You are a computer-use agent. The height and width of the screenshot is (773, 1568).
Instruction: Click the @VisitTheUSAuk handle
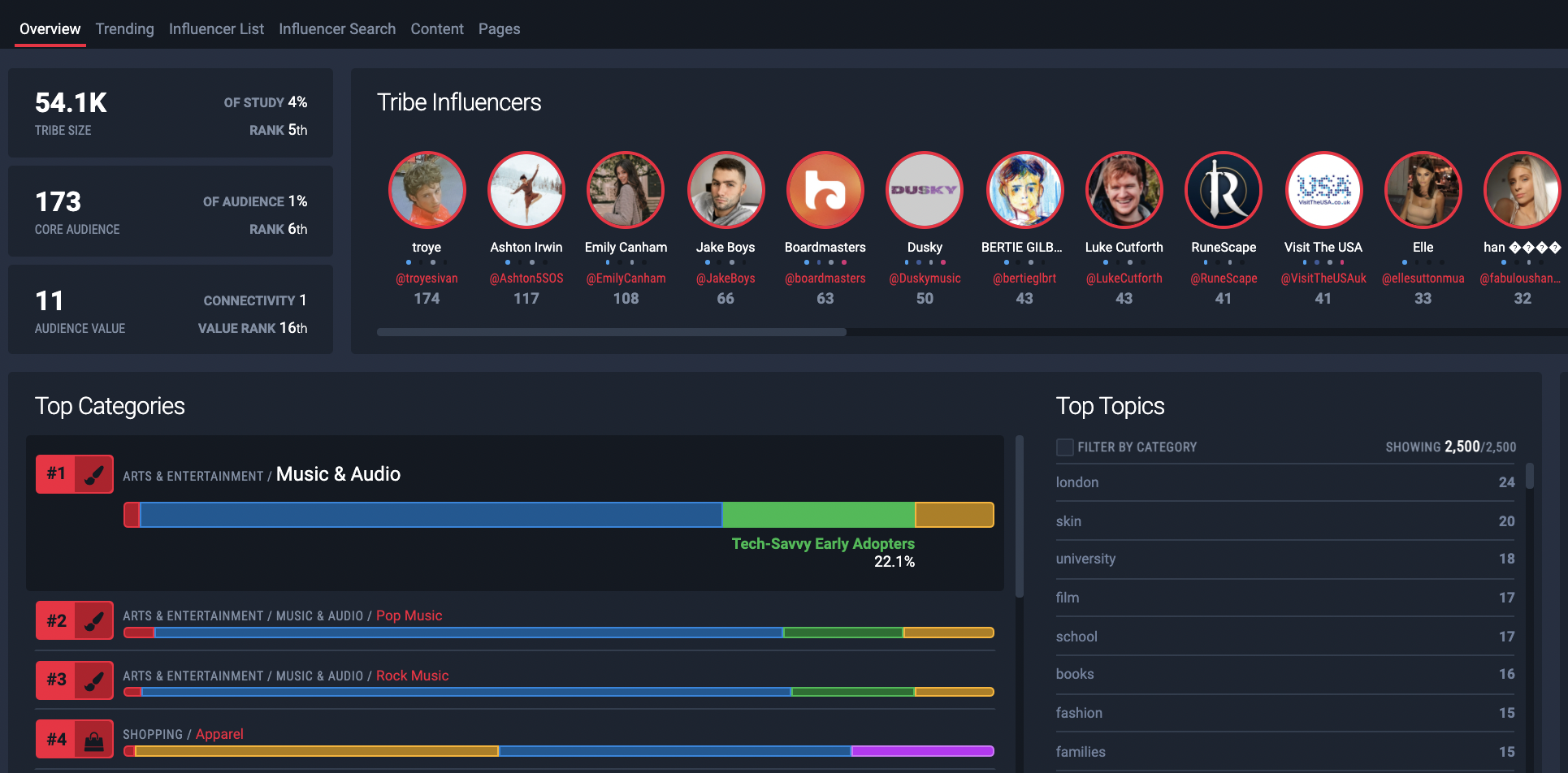(1323, 278)
